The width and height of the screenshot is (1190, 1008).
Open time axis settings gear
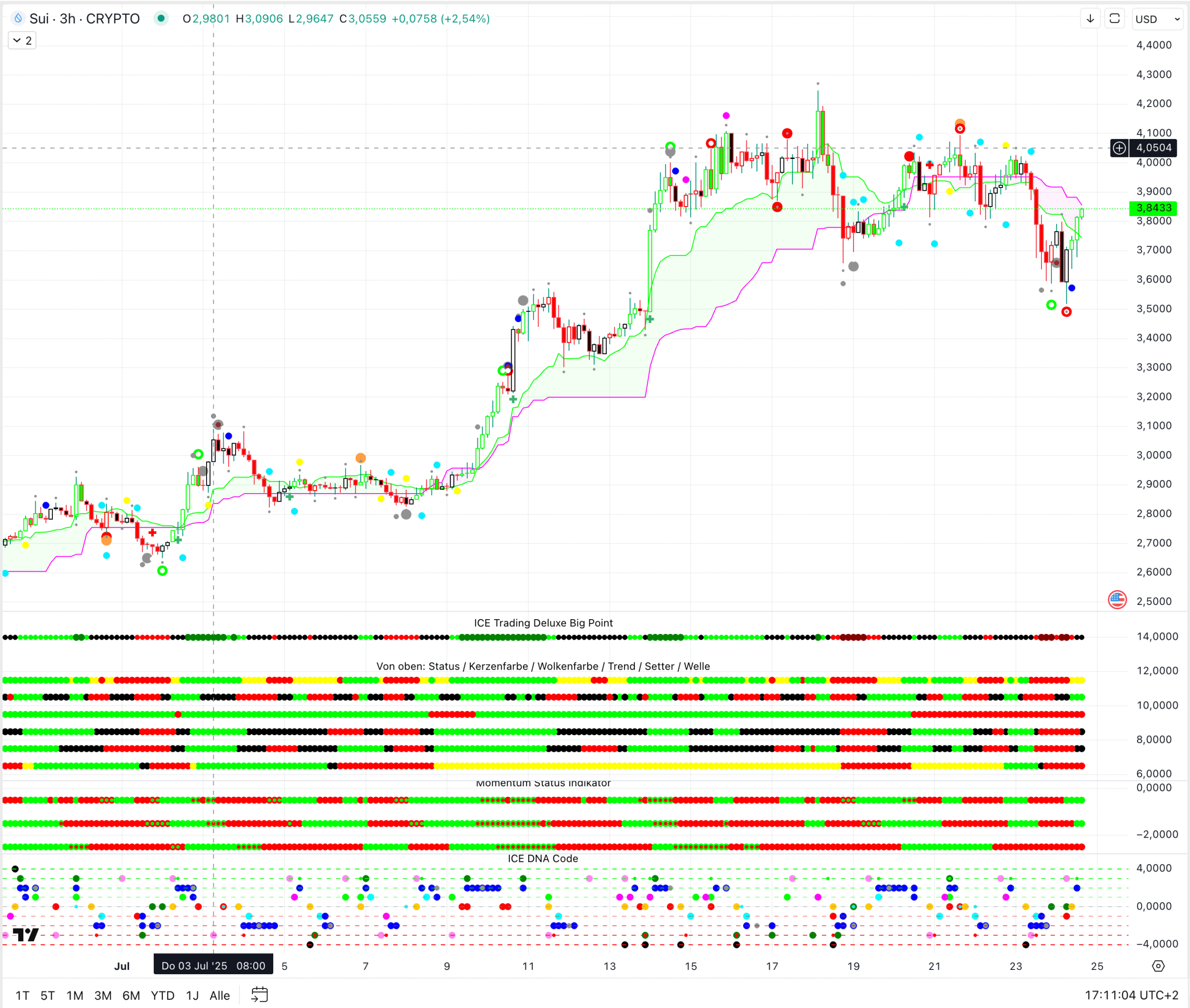click(x=1158, y=966)
